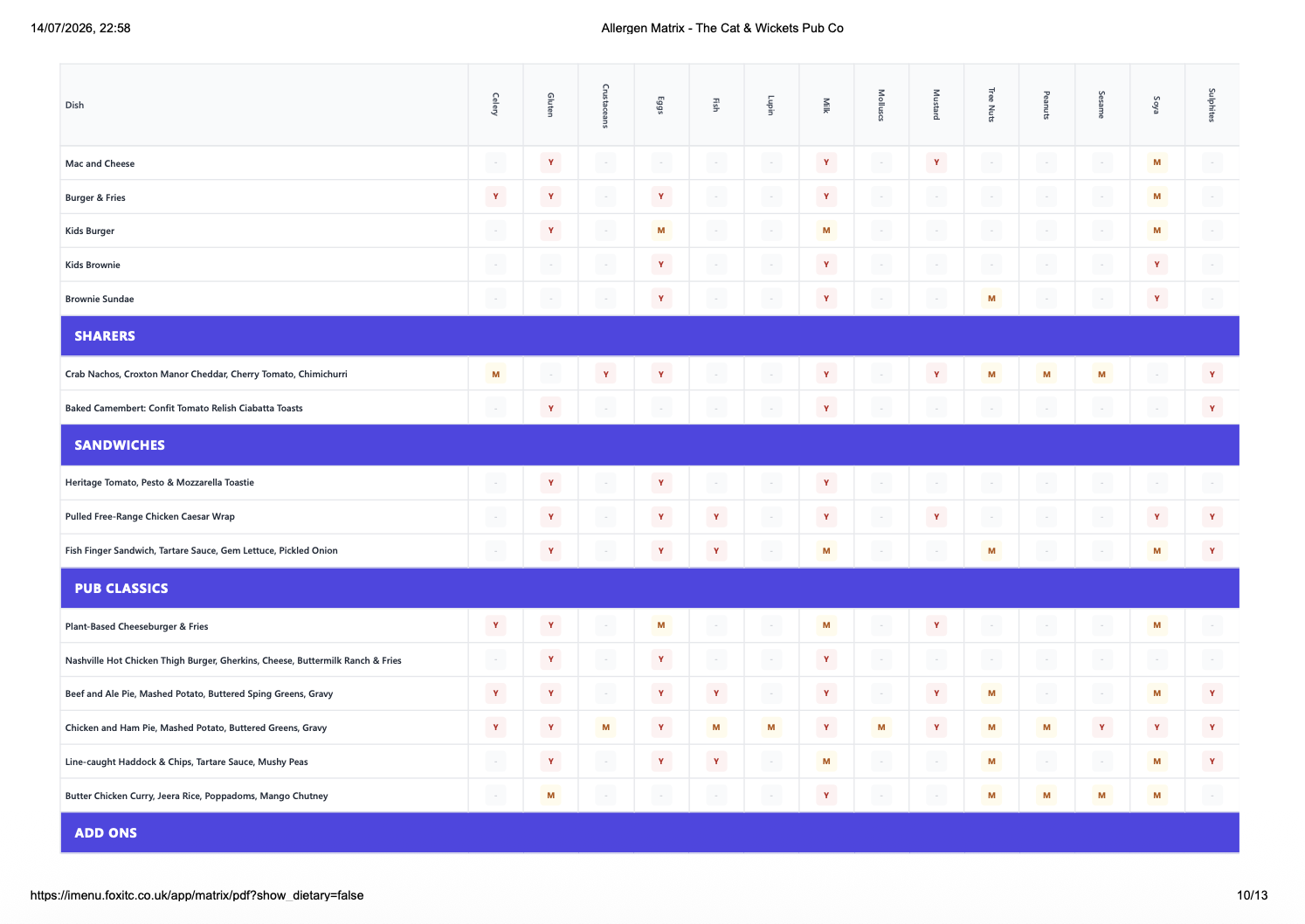
Task: Click Kids Burger Eggs M cell
Action: [x=660, y=231]
